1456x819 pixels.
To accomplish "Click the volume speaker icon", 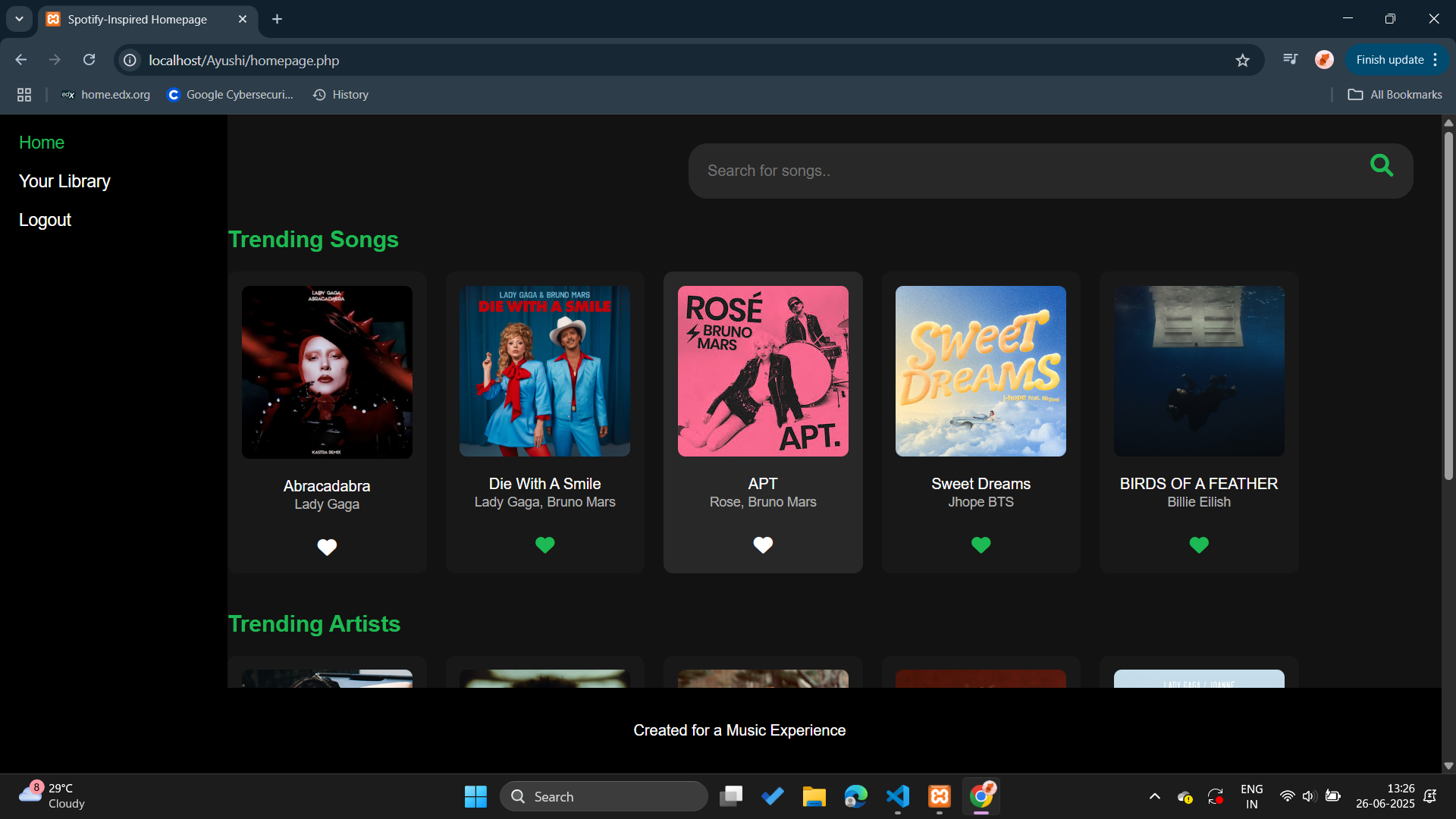I will point(1308,796).
